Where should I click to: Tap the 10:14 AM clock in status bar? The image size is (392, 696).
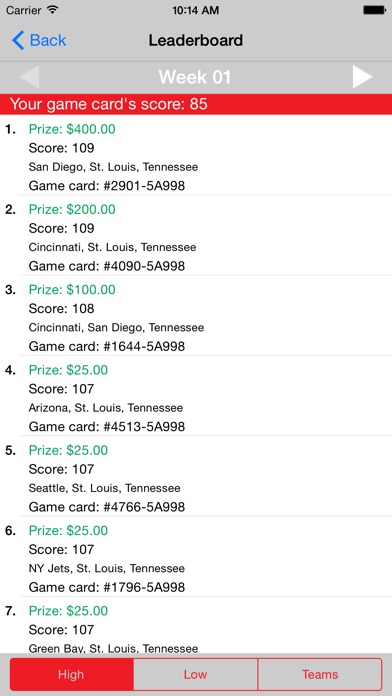tap(196, 10)
